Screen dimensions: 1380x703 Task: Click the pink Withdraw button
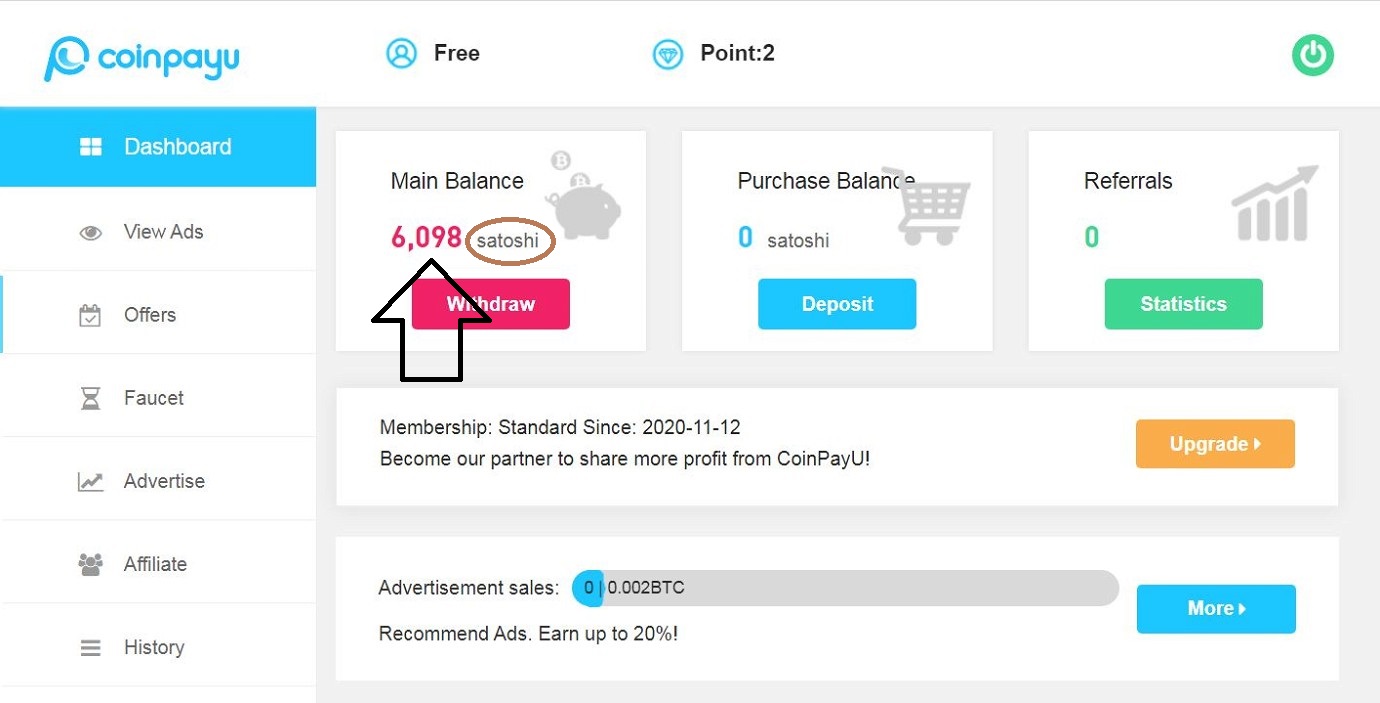point(491,304)
